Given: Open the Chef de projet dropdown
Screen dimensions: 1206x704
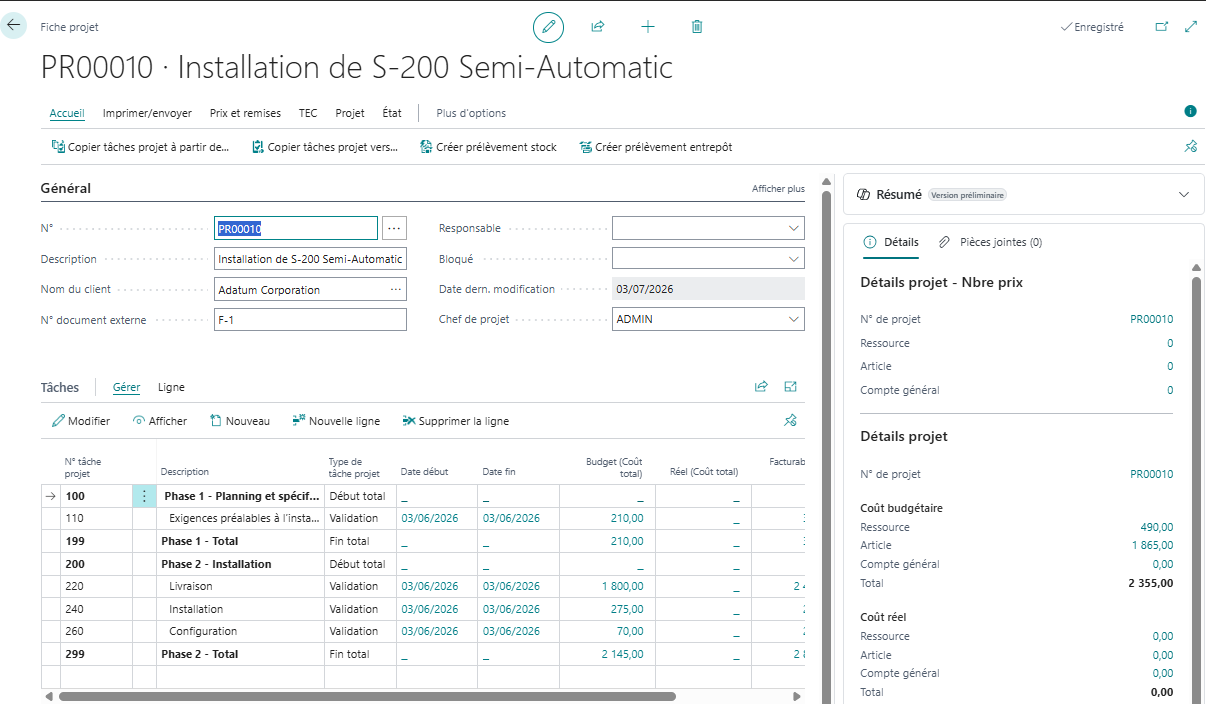Looking at the screenshot, I should click(794, 319).
